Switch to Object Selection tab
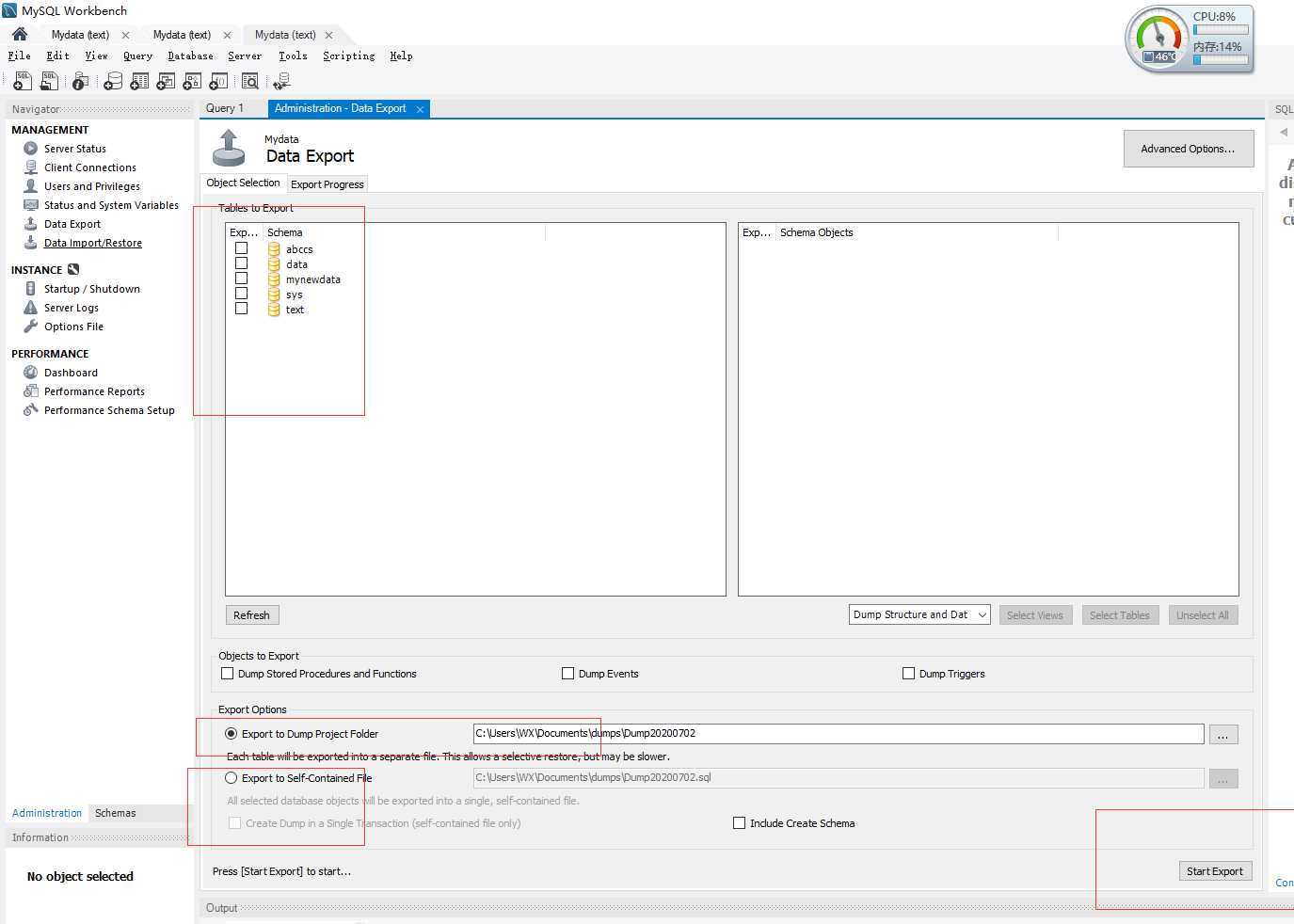 click(x=243, y=183)
